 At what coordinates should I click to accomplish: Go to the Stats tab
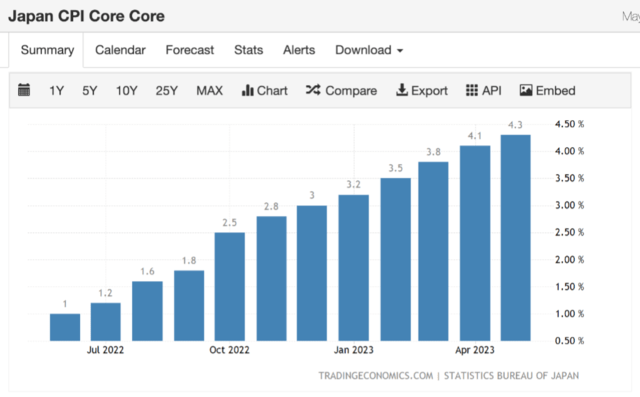point(249,50)
